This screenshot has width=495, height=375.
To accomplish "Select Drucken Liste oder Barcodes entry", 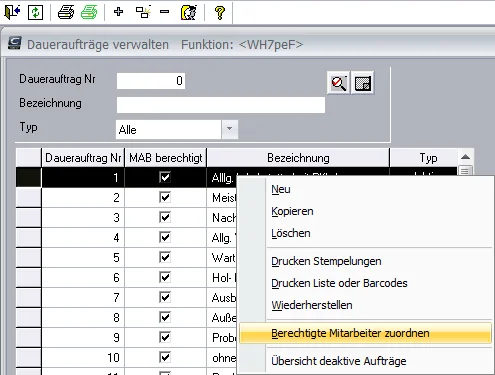I will (x=365, y=283).
